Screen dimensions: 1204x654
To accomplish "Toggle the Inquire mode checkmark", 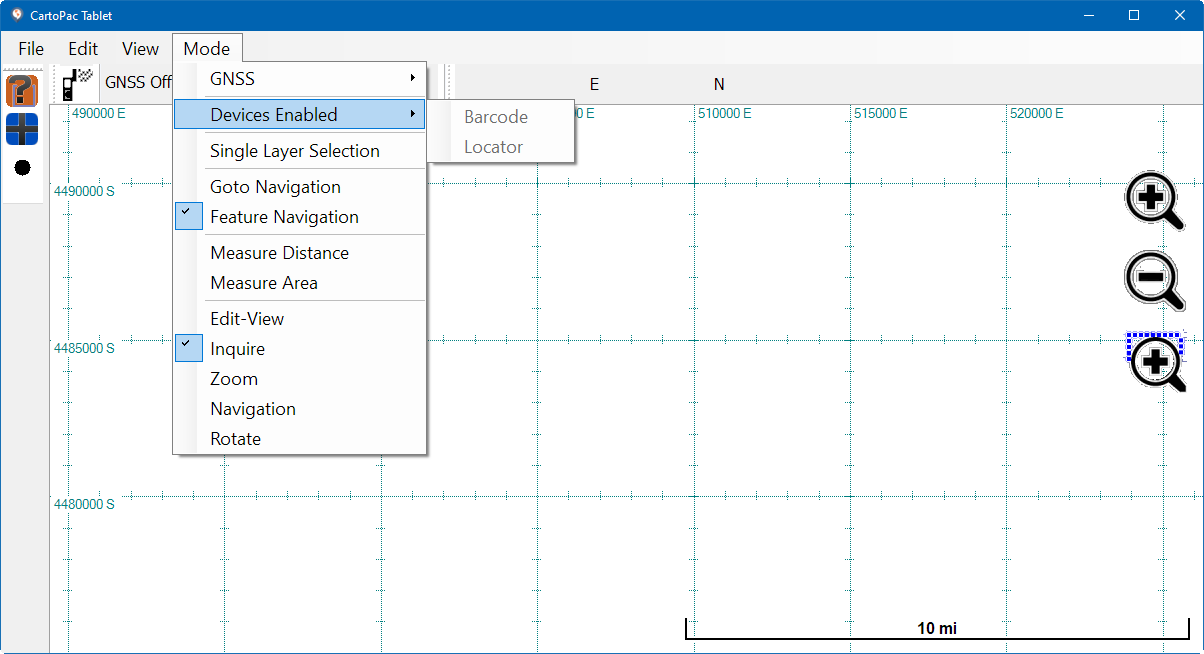I will click(237, 349).
